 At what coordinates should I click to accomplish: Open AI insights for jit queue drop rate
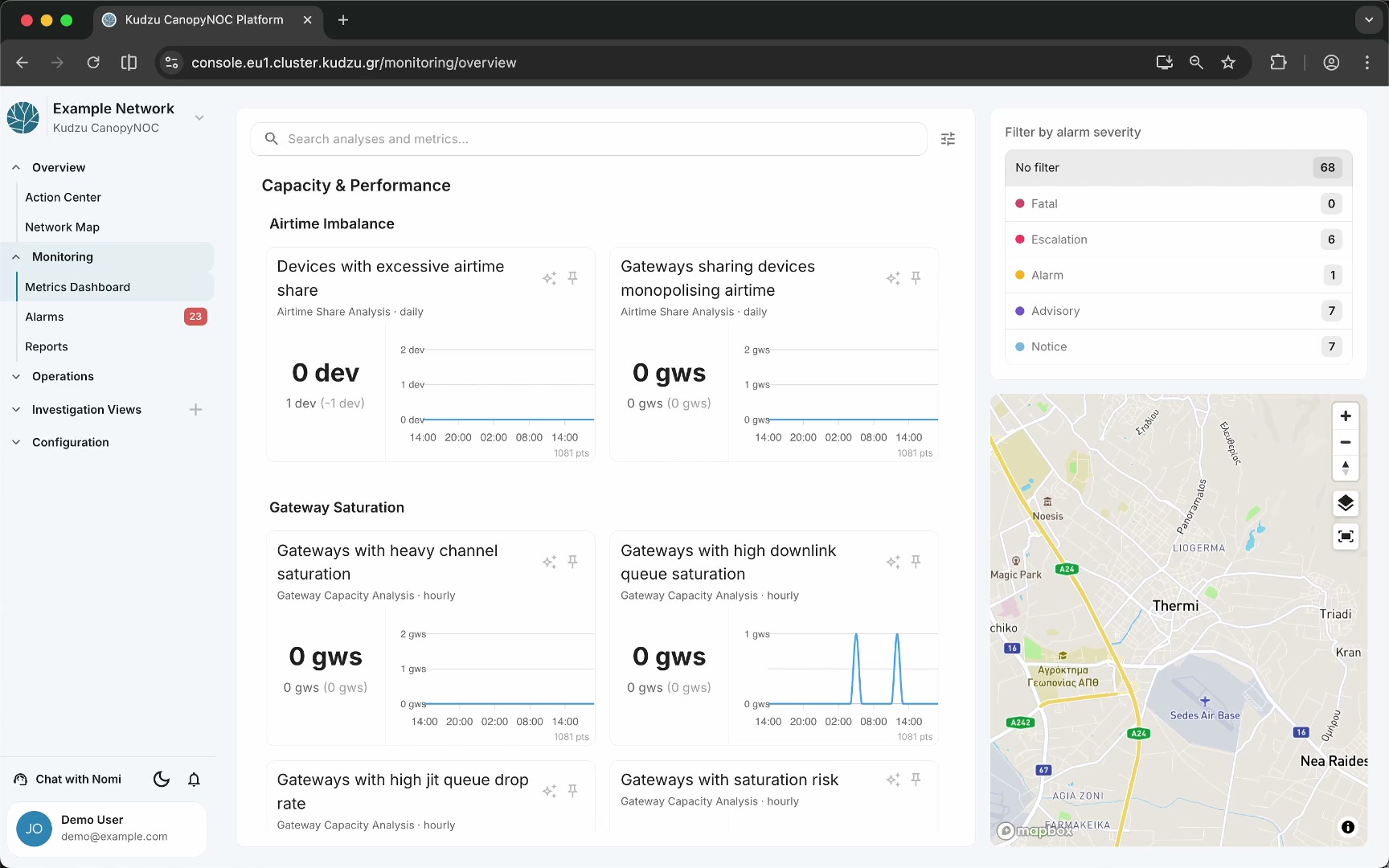[549, 791]
